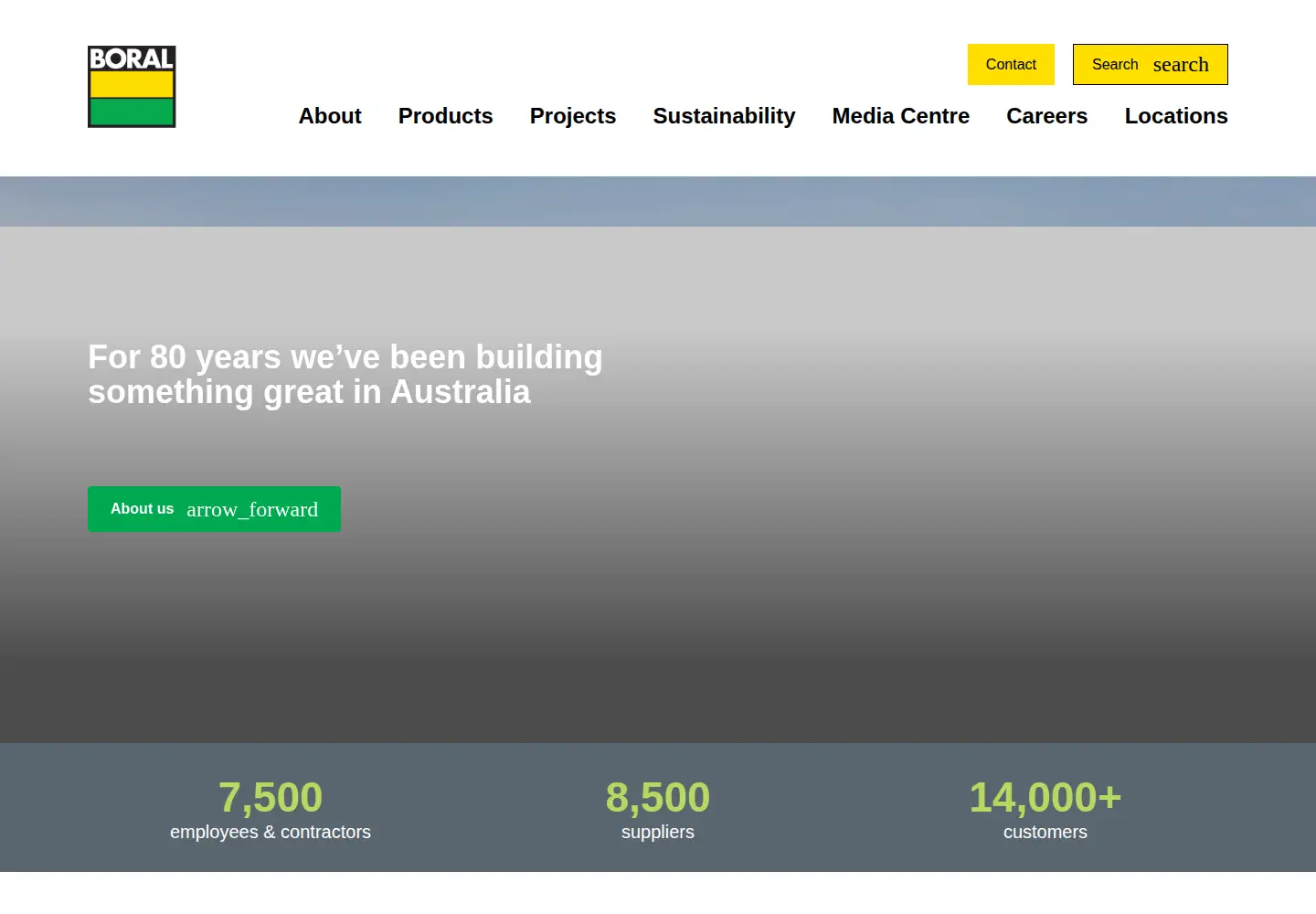Select the 8,500 statistic
Image resolution: width=1316 pixels, height=914 pixels.
point(658,797)
